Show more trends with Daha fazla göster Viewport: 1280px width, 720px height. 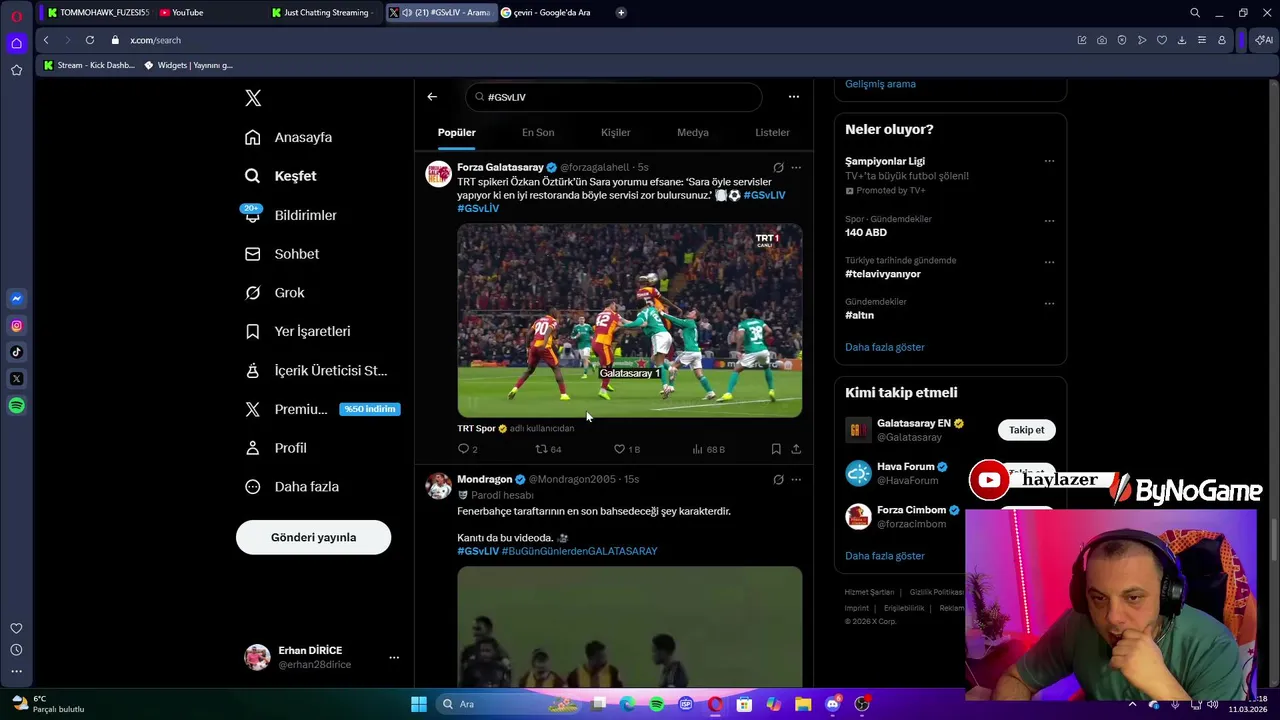[885, 347]
